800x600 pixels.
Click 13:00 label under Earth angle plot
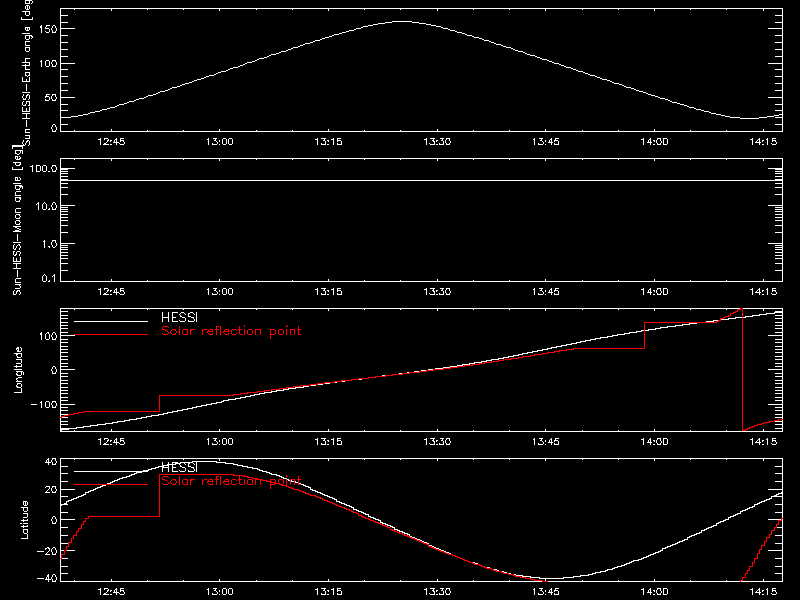[220, 142]
